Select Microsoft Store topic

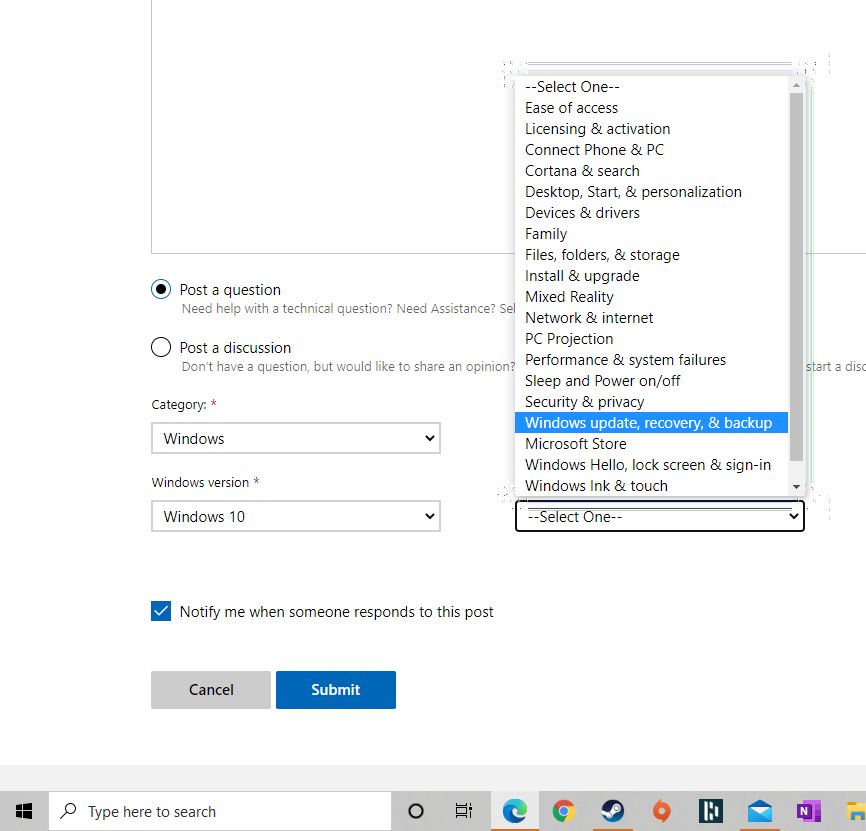tap(651, 443)
